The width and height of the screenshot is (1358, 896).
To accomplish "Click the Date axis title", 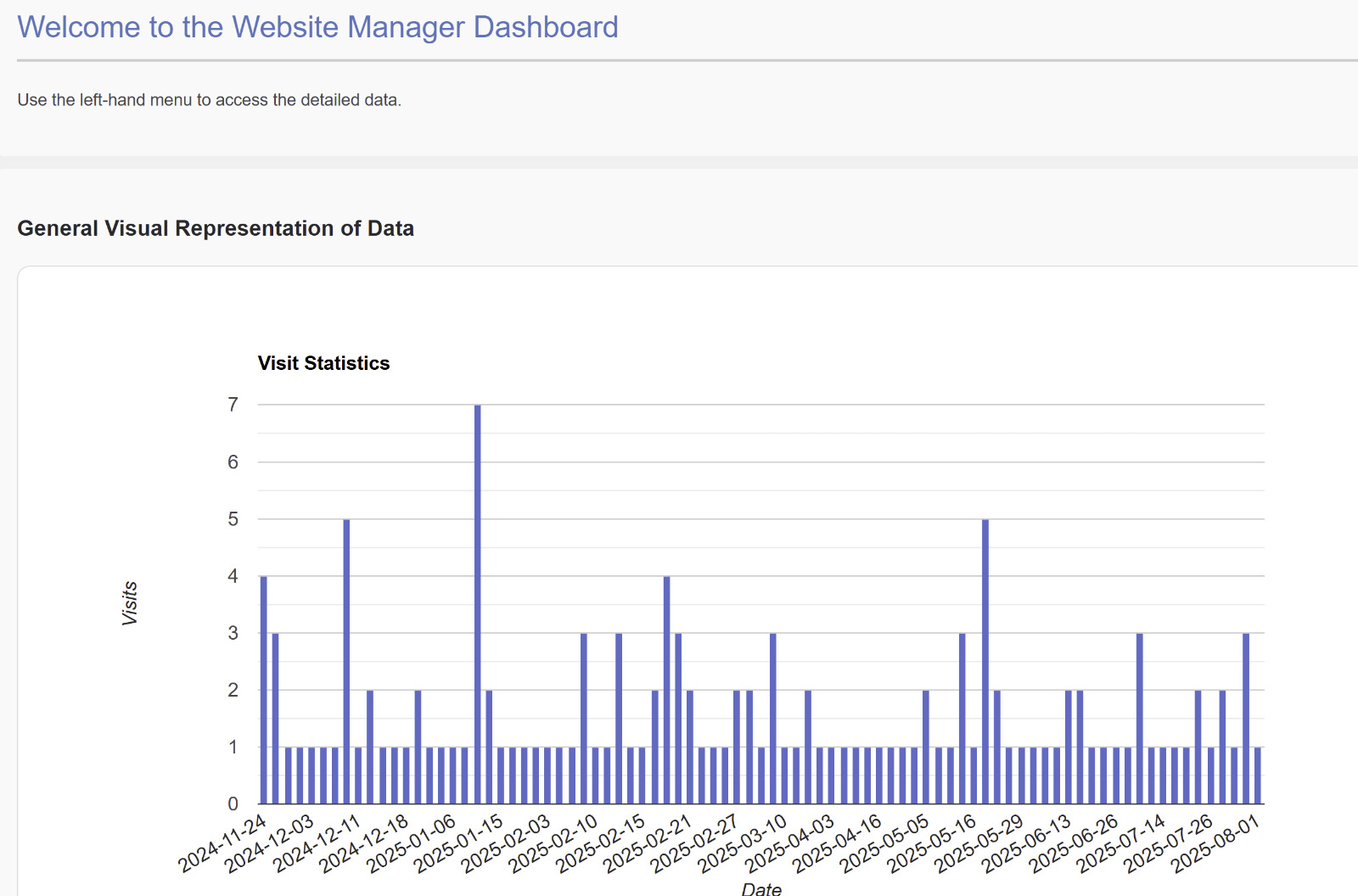I will coord(761,889).
